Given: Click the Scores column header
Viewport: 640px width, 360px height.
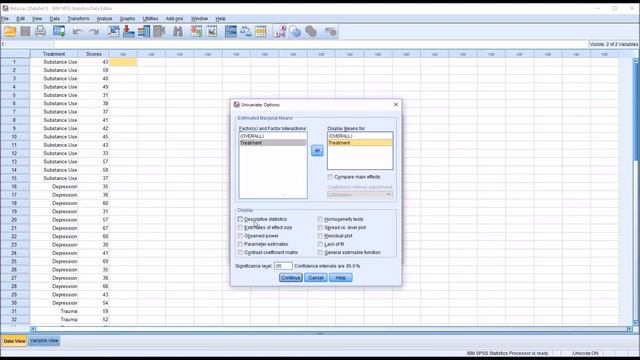Looking at the screenshot, I should click(x=93, y=54).
